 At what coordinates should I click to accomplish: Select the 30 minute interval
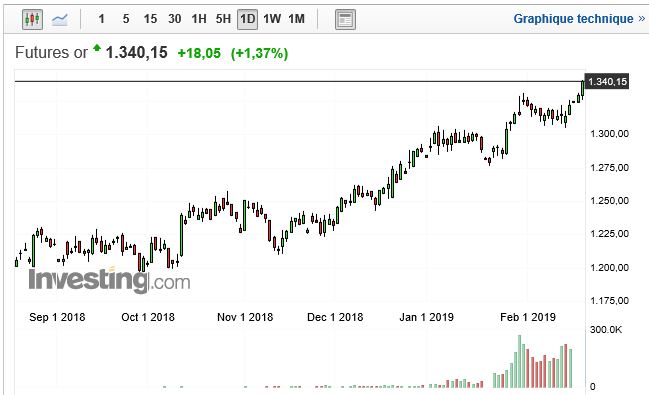click(x=175, y=19)
